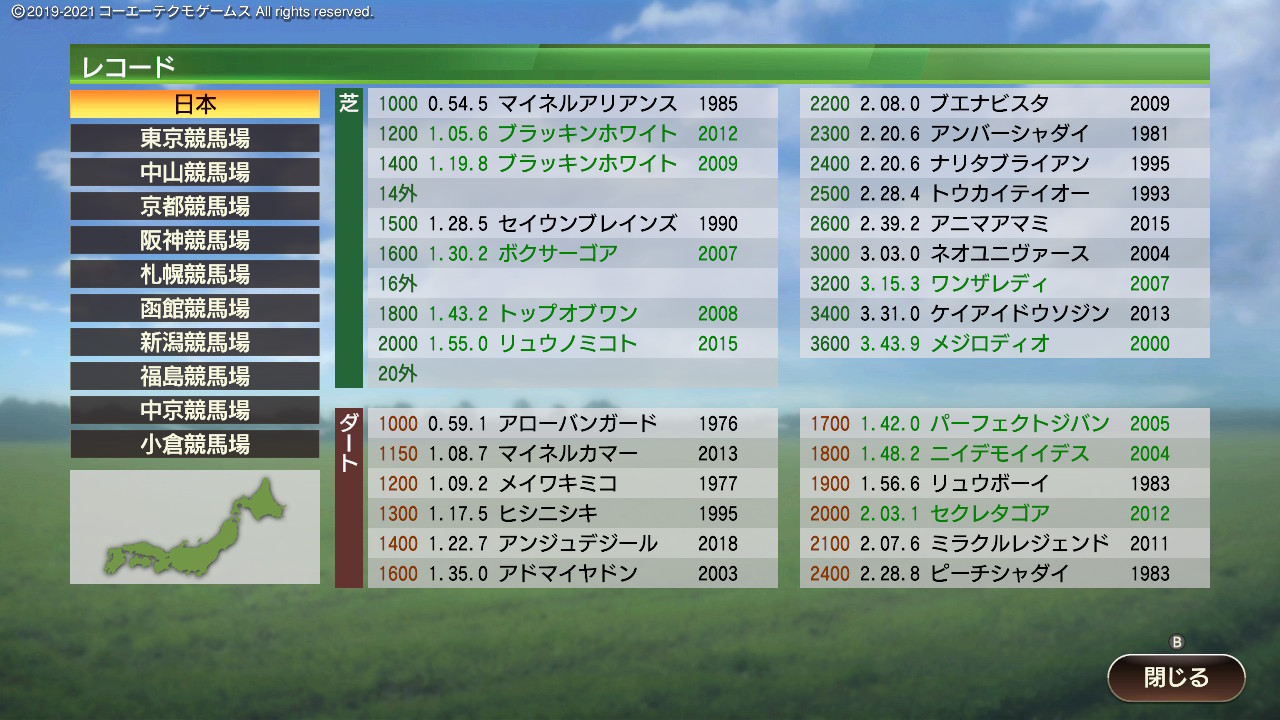The width and height of the screenshot is (1280, 720).
Task: Click the 16外 row
Action: pyautogui.click(x=573, y=283)
